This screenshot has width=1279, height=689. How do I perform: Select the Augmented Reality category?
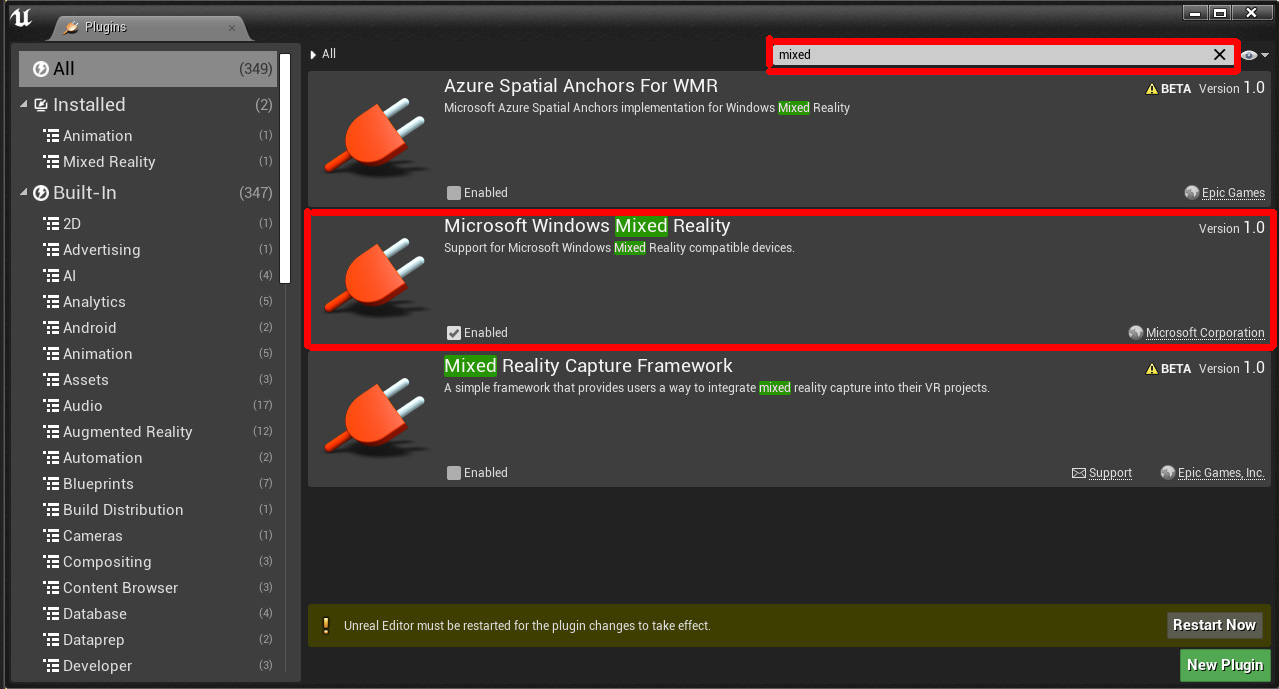pos(148,432)
